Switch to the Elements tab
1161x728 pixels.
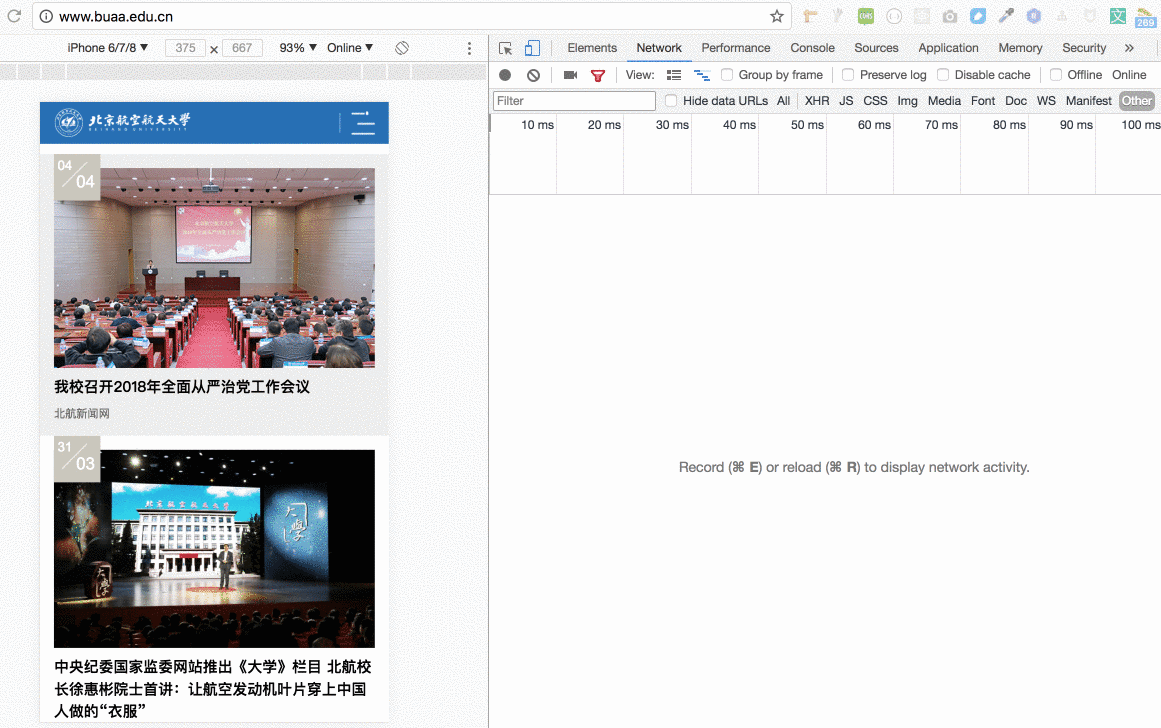pyautogui.click(x=592, y=48)
